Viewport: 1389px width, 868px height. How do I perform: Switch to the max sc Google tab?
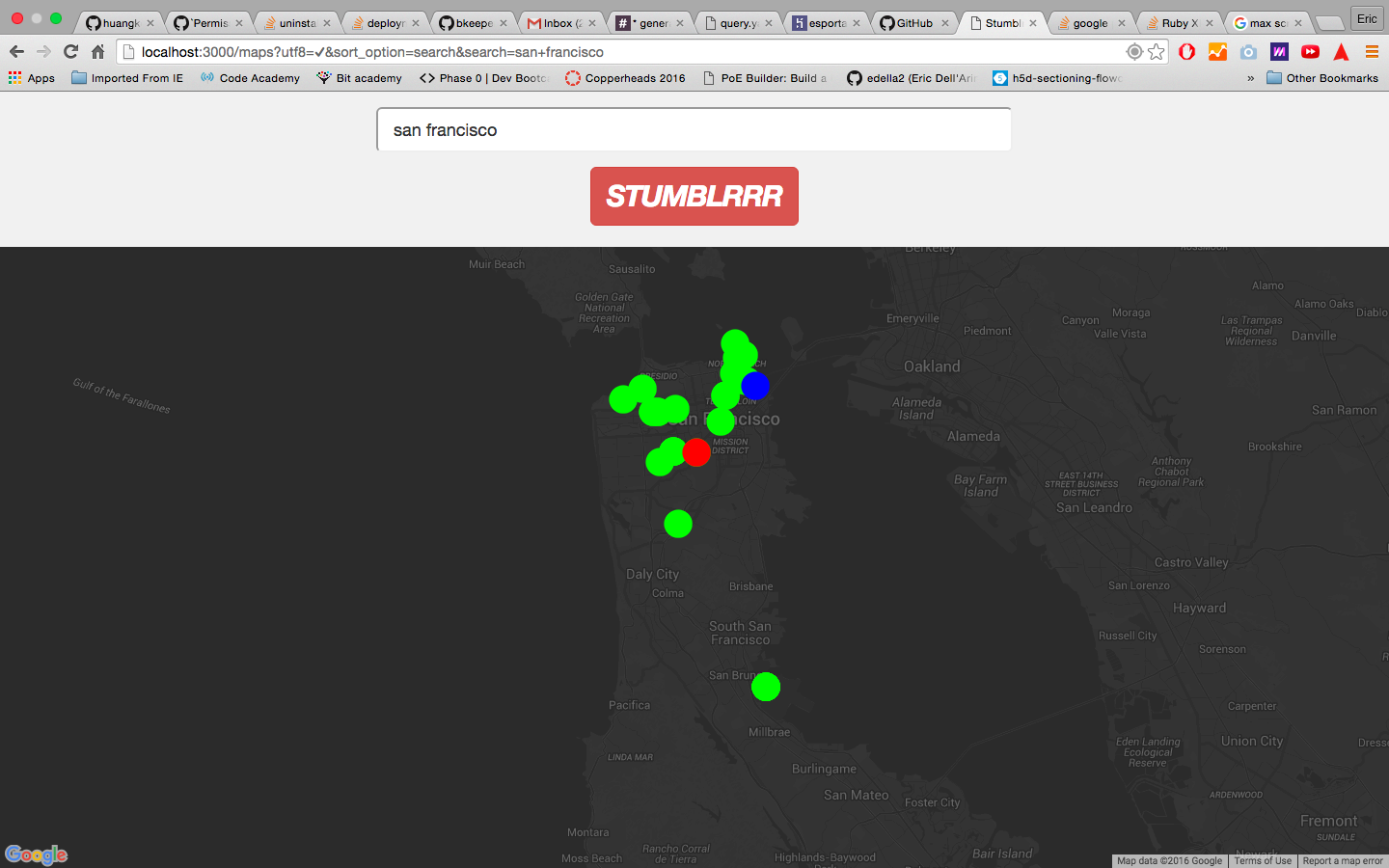(x=1267, y=23)
